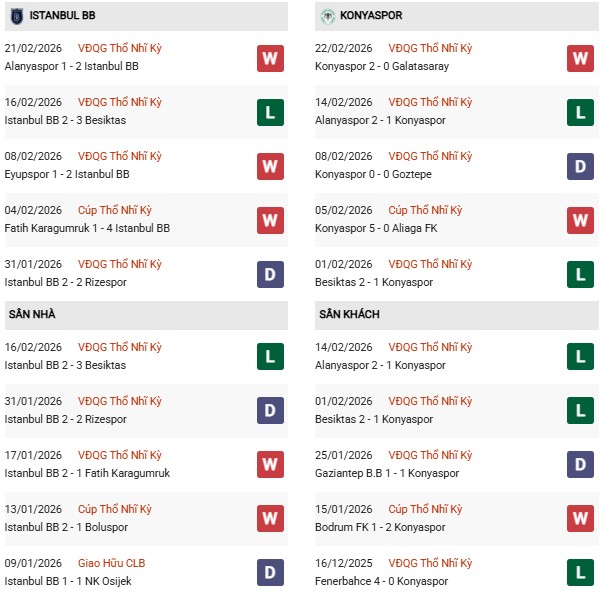
Task: Open Giao Hữu CLB league link
Action: tap(124, 563)
